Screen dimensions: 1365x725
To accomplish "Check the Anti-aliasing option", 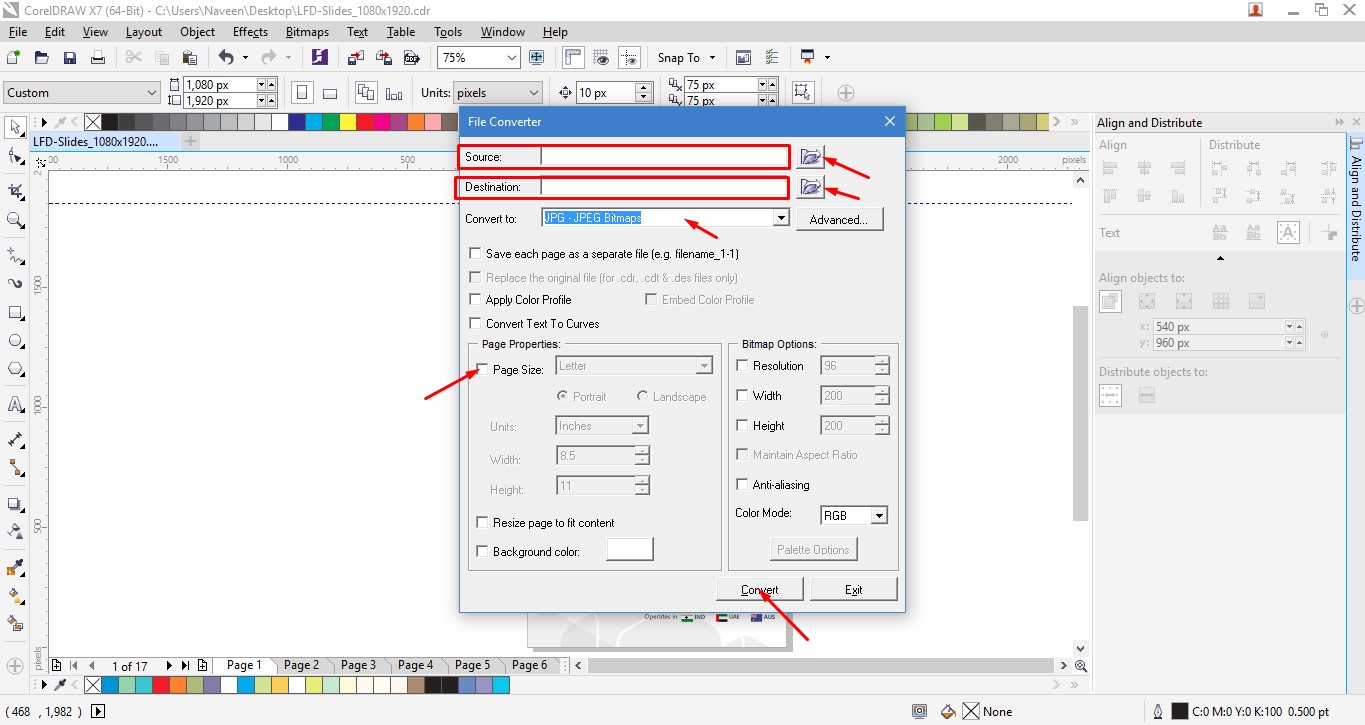I will click(x=741, y=485).
